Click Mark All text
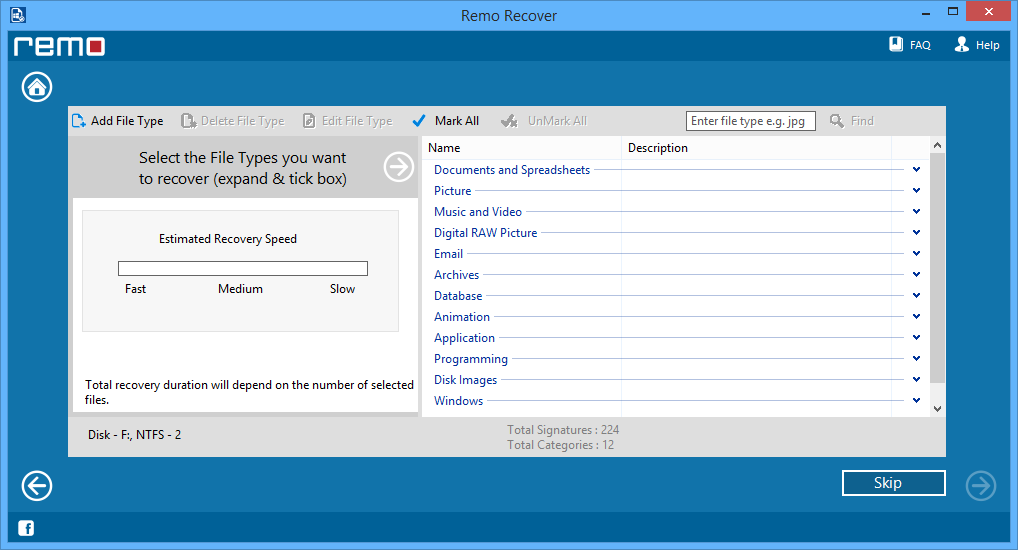The height and width of the screenshot is (550, 1018). tap(457, 121)
